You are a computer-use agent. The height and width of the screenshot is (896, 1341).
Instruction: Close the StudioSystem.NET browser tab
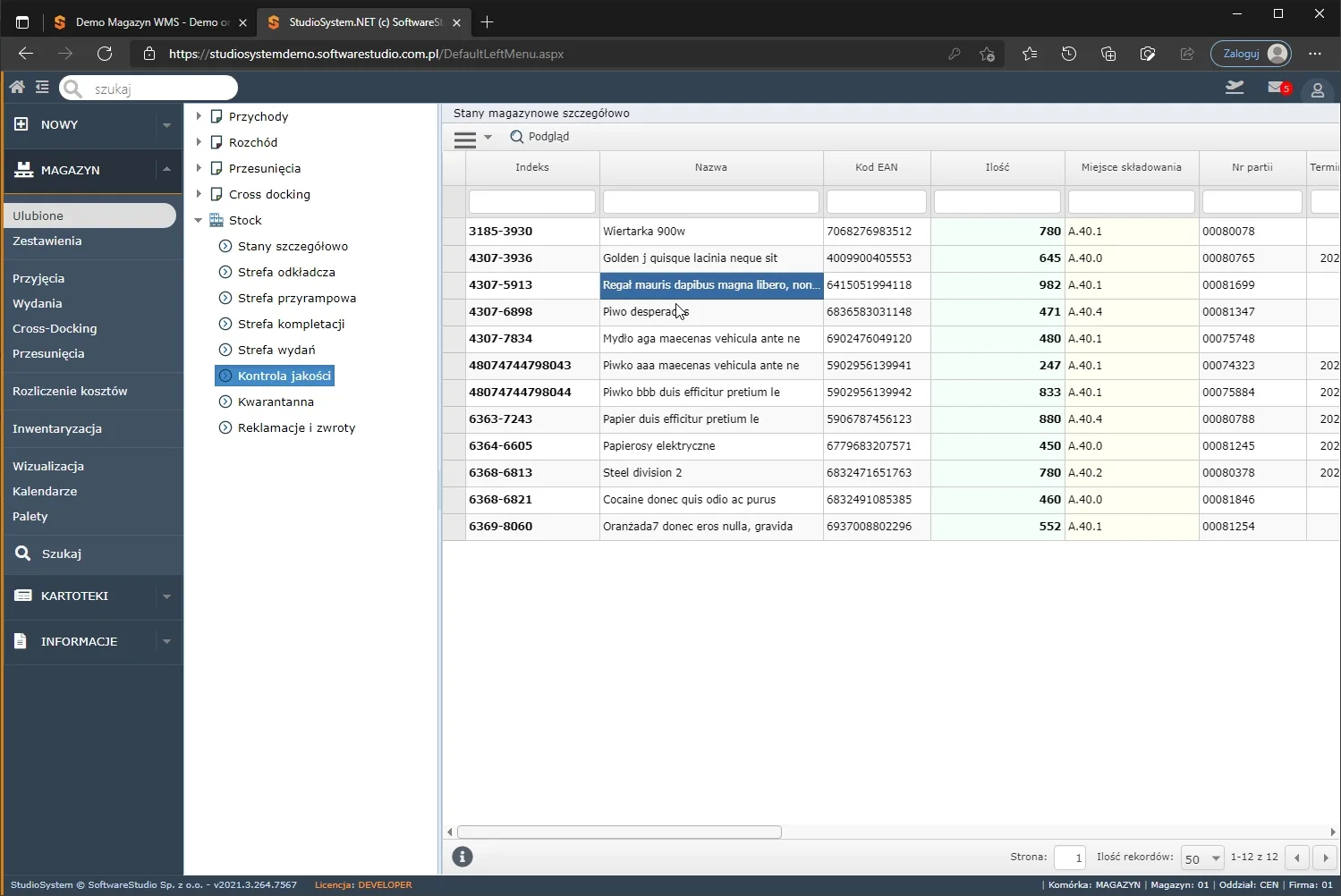click(456, 22)
